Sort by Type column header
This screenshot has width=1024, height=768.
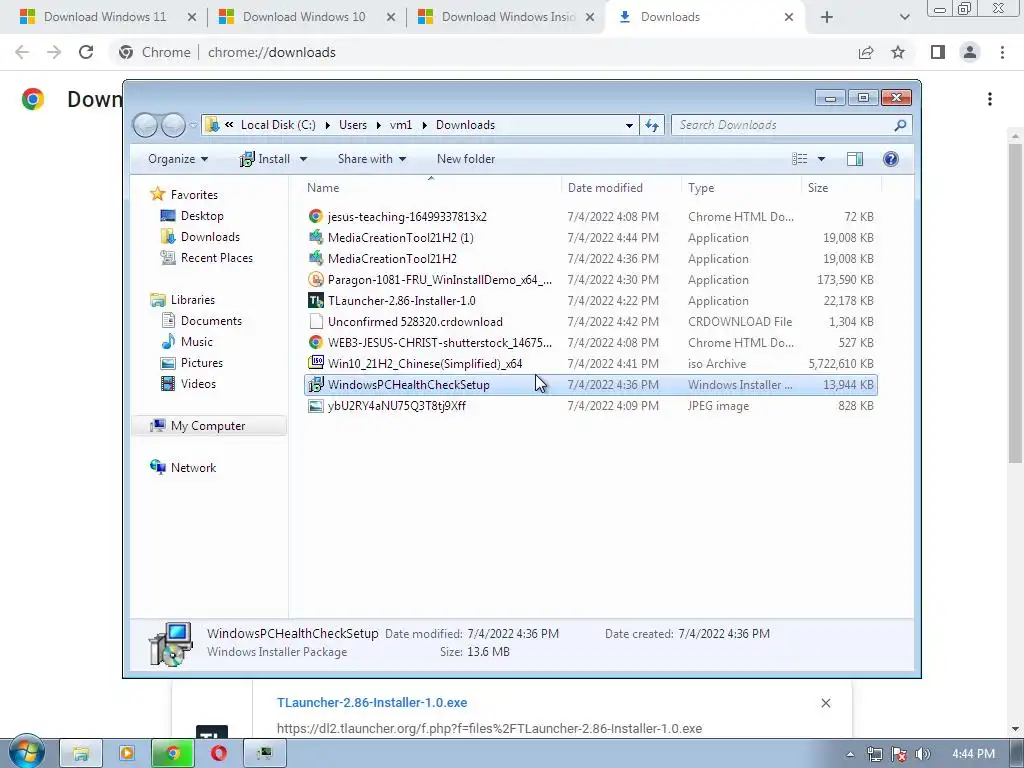[x=741, y=187]
